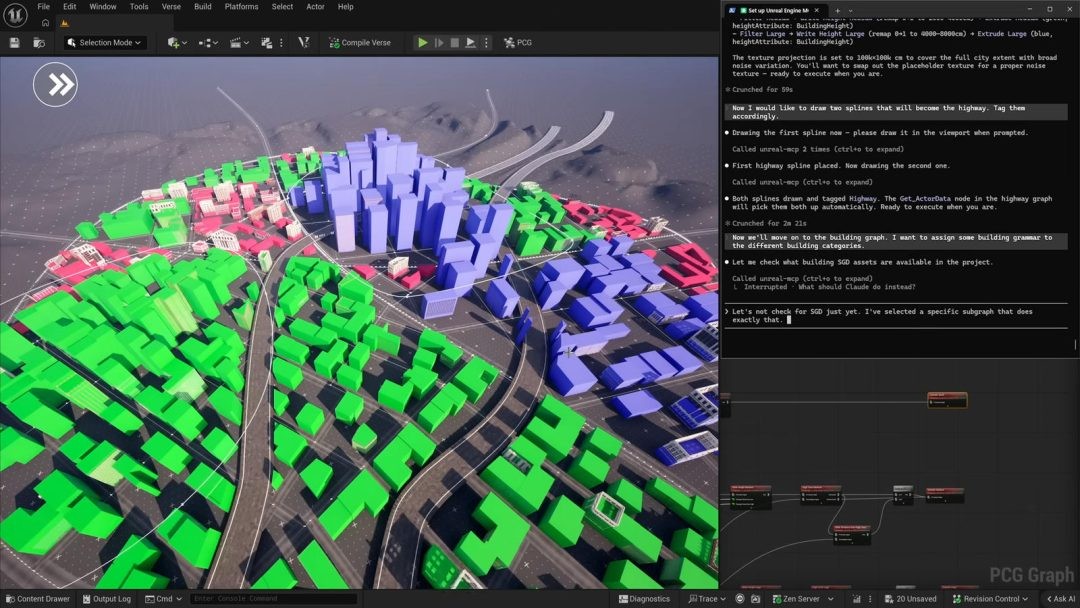Open the Revision Control dropdown

(x=990, y=599)
